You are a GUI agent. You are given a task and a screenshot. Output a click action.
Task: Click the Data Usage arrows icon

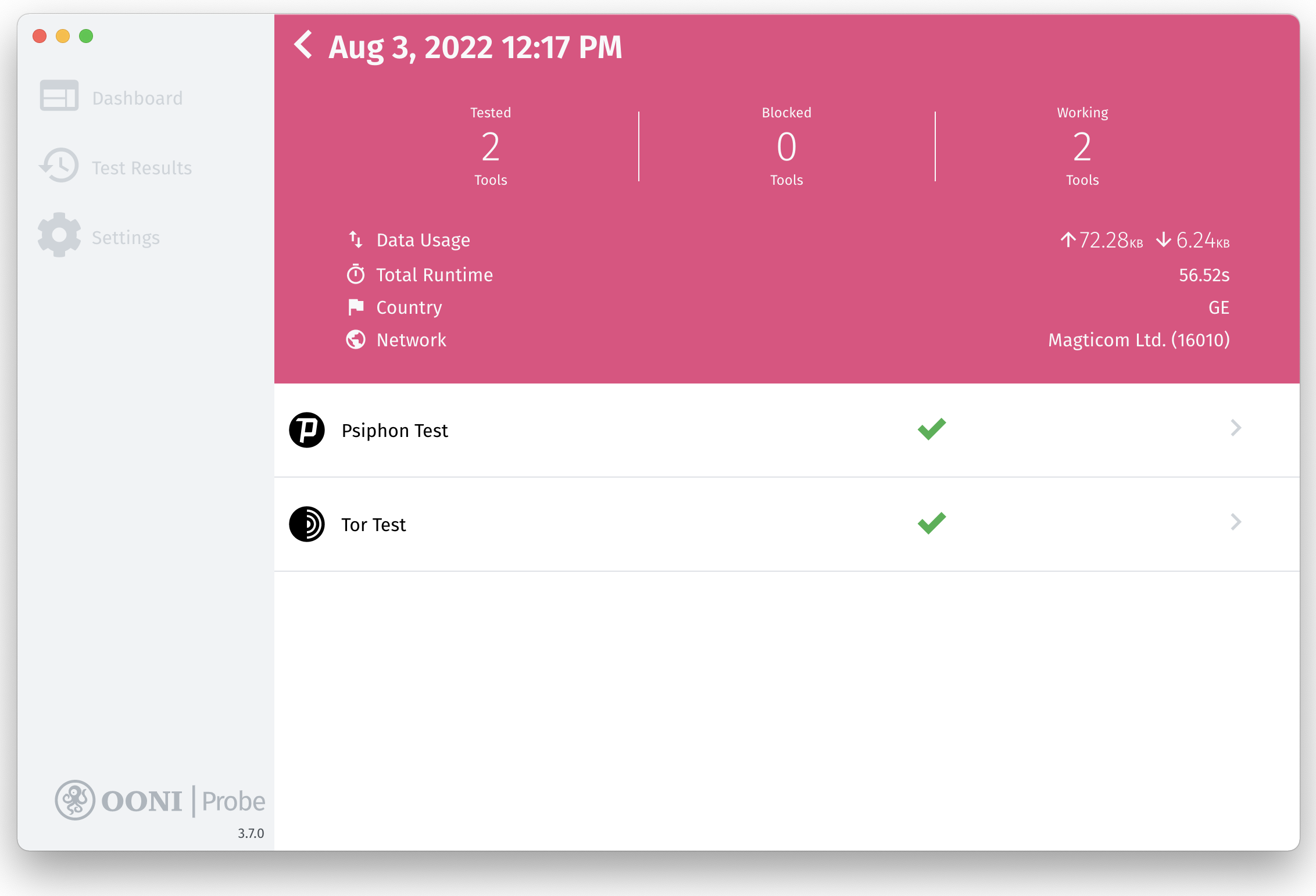(x=356, y=239)
